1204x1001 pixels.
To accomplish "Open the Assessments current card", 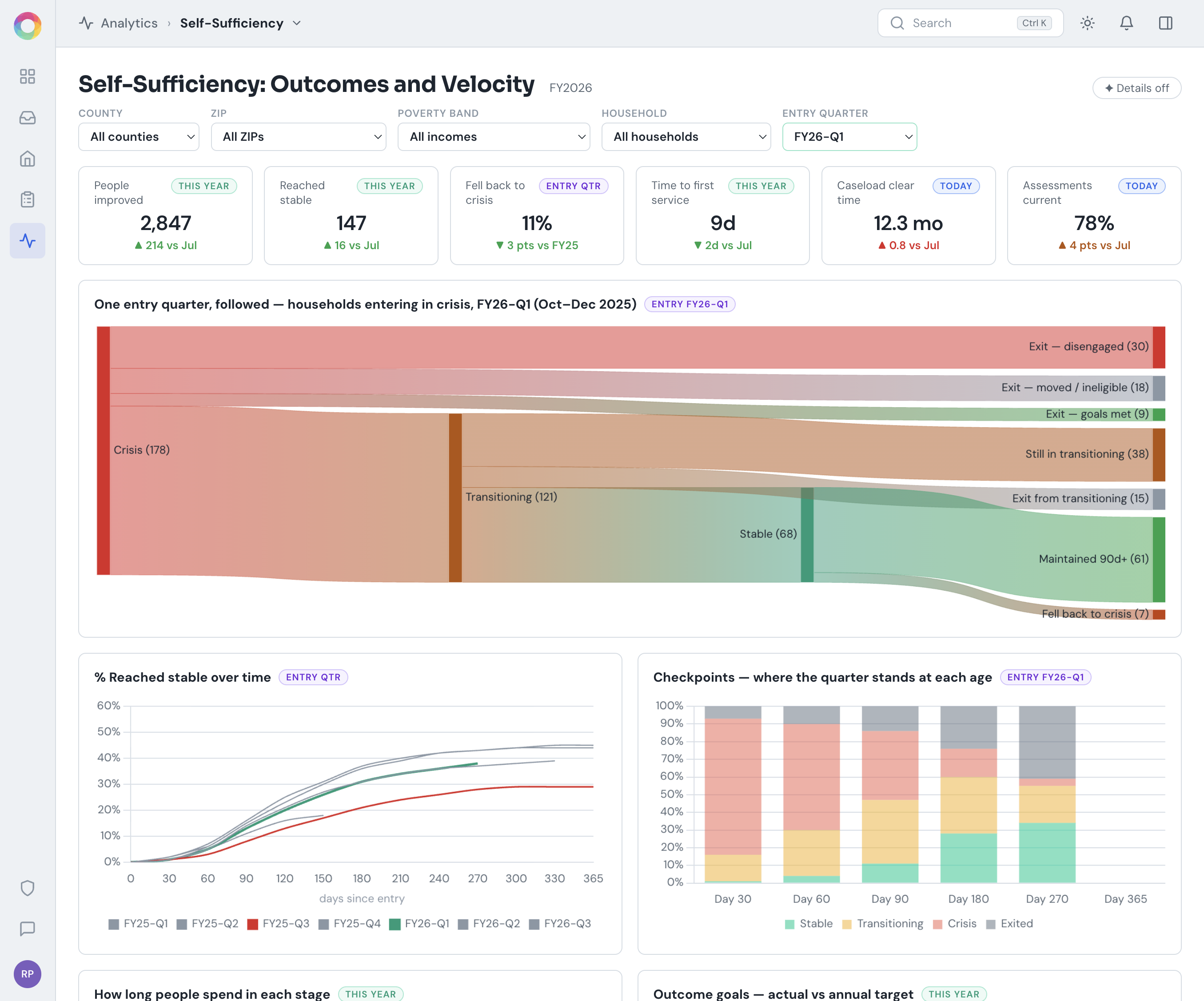I will click(x=1094, y=215).
